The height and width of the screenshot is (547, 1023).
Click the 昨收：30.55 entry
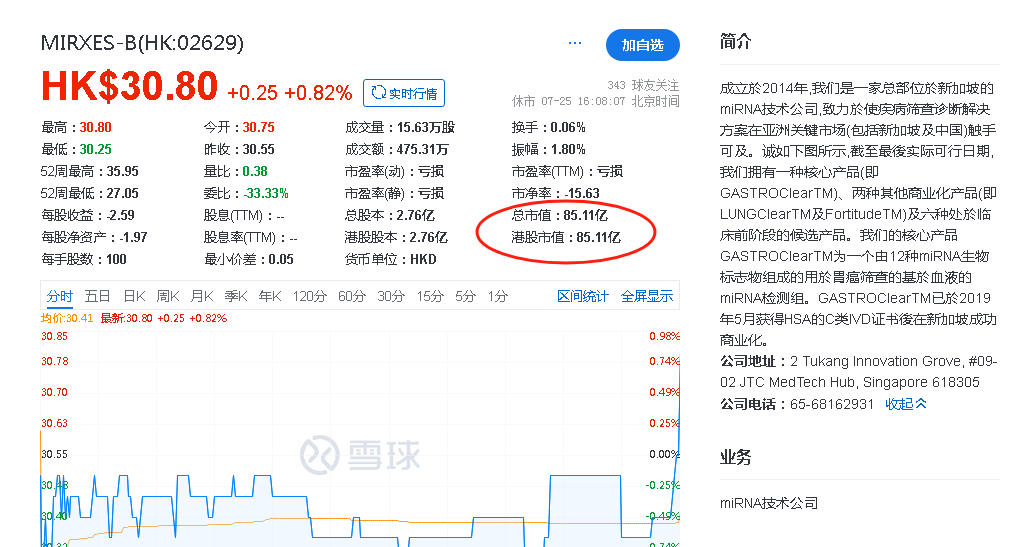tap(239, 149)
